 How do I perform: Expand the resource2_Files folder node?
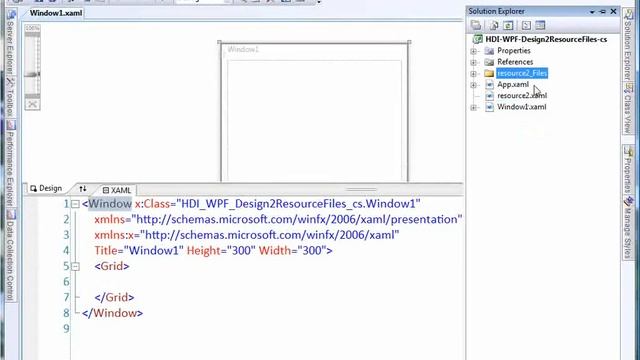click(473, 74)
